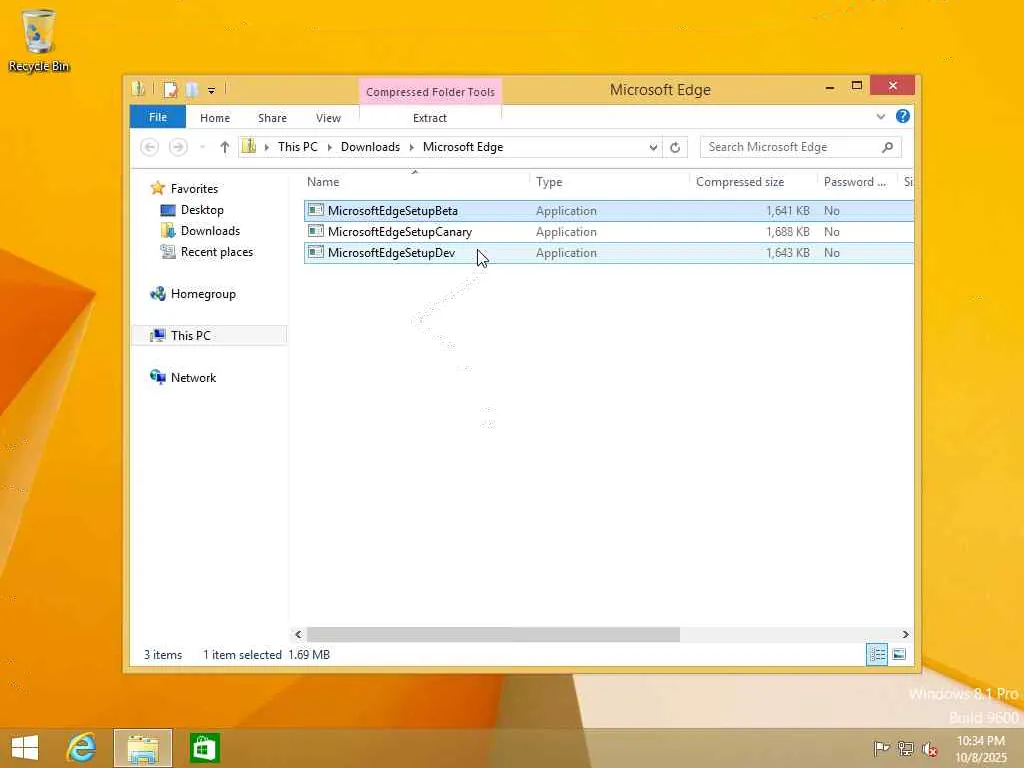Expand the ribbon with the chevron
Viewport: 1024px width, 768px height.
[x=880, y=117]
